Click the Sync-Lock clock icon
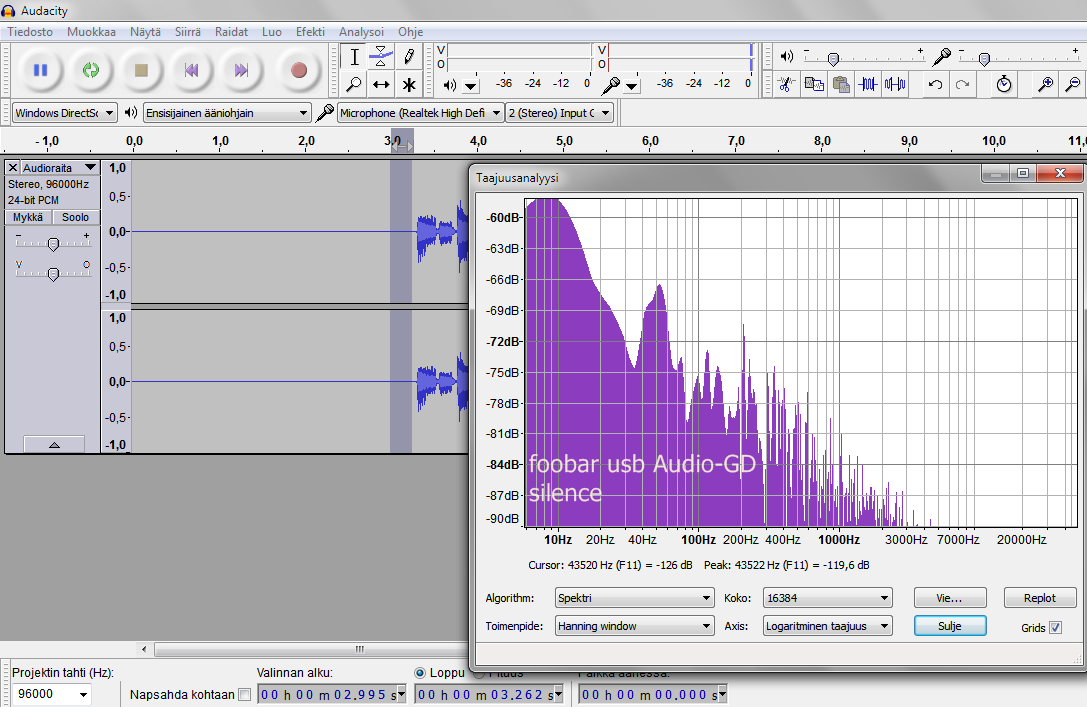Image resolution: width=1087 pixels, height=707 pixels. point(1004,85)
